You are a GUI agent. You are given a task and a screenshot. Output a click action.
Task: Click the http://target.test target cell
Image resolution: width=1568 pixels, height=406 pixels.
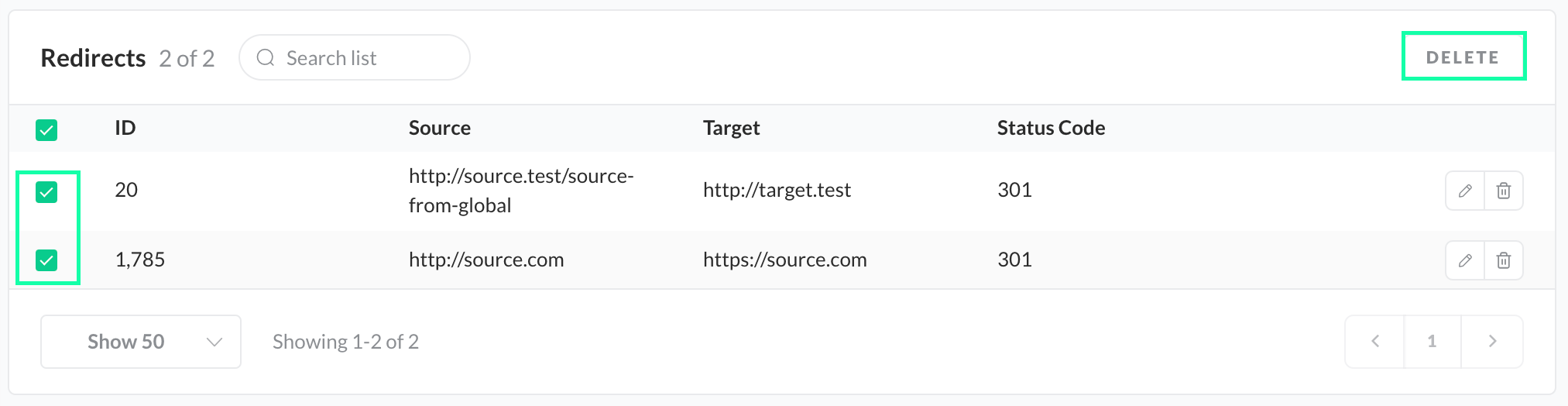pyautogui.click(x=777, y=190)
